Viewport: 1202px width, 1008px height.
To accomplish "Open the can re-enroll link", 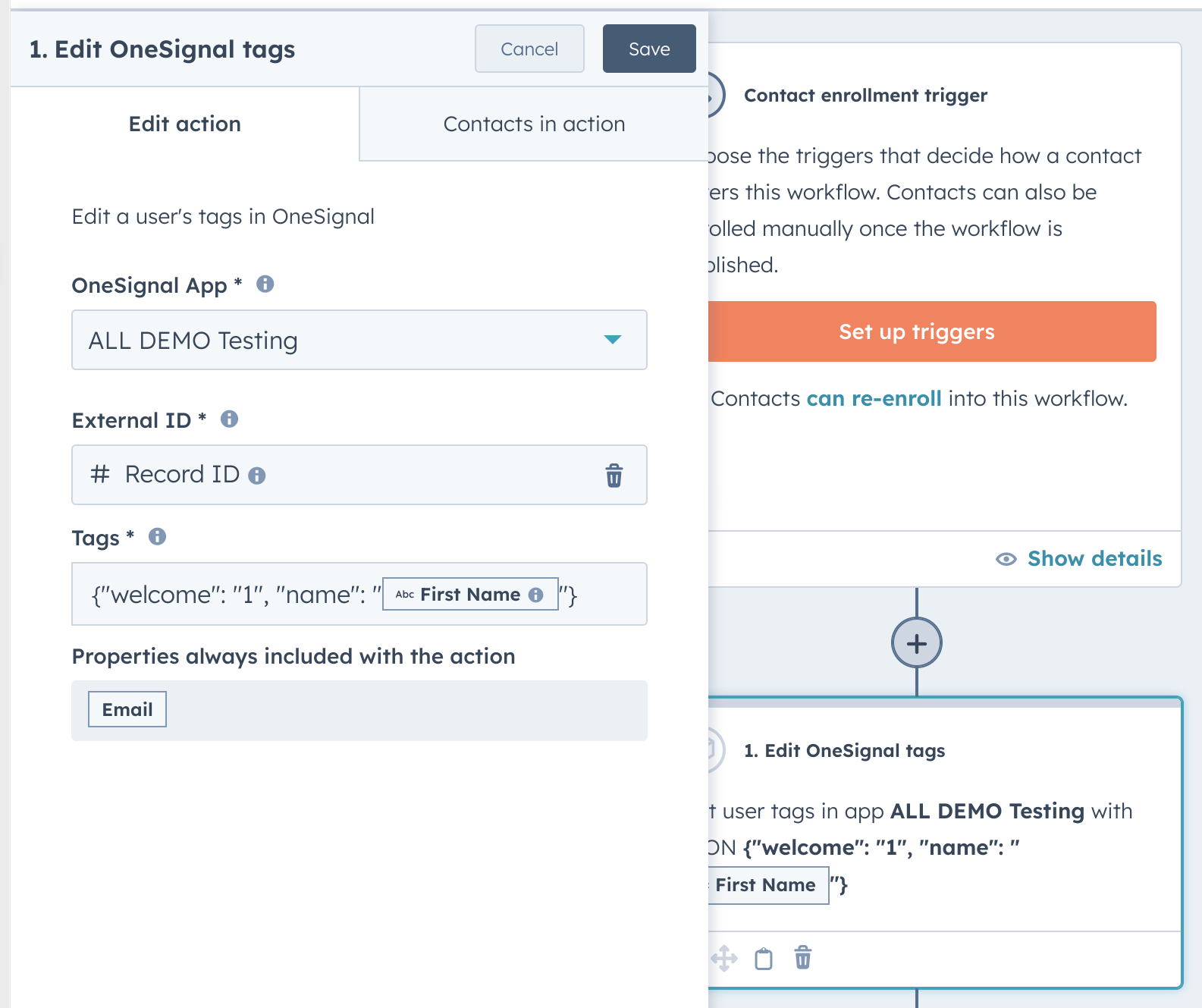I will (874, 398).
